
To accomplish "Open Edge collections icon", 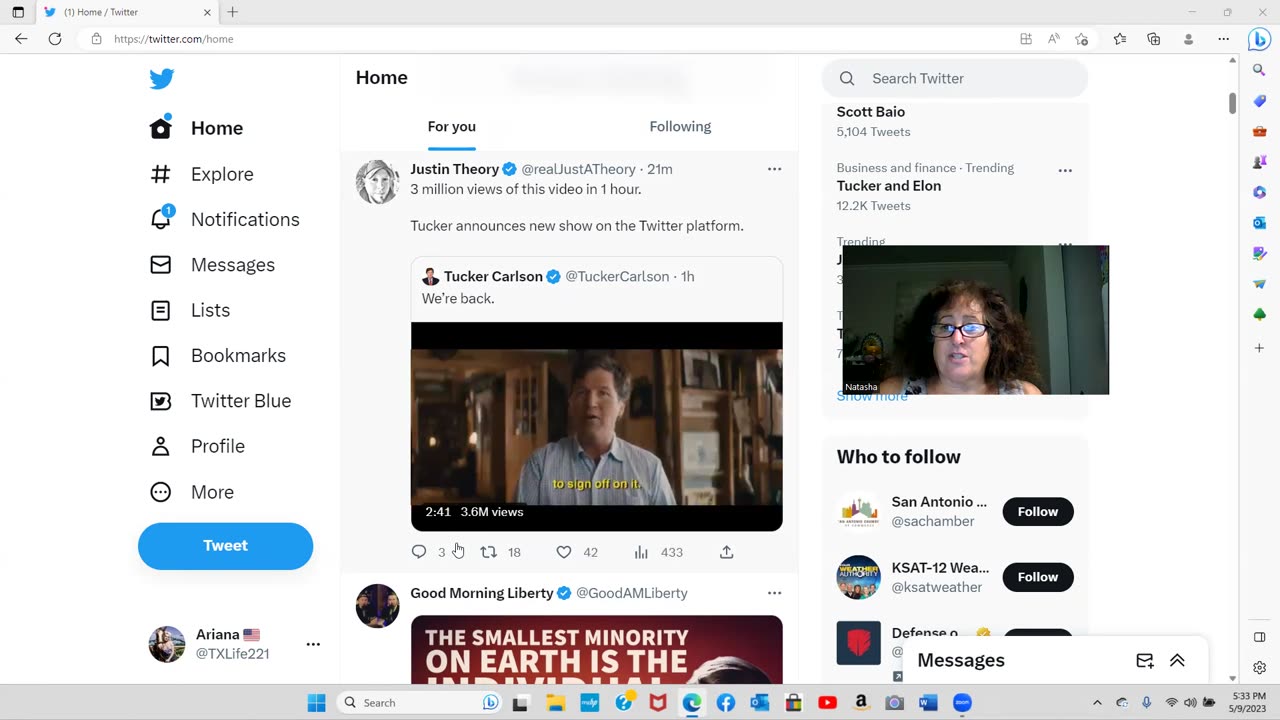I will click(1154, 39).
